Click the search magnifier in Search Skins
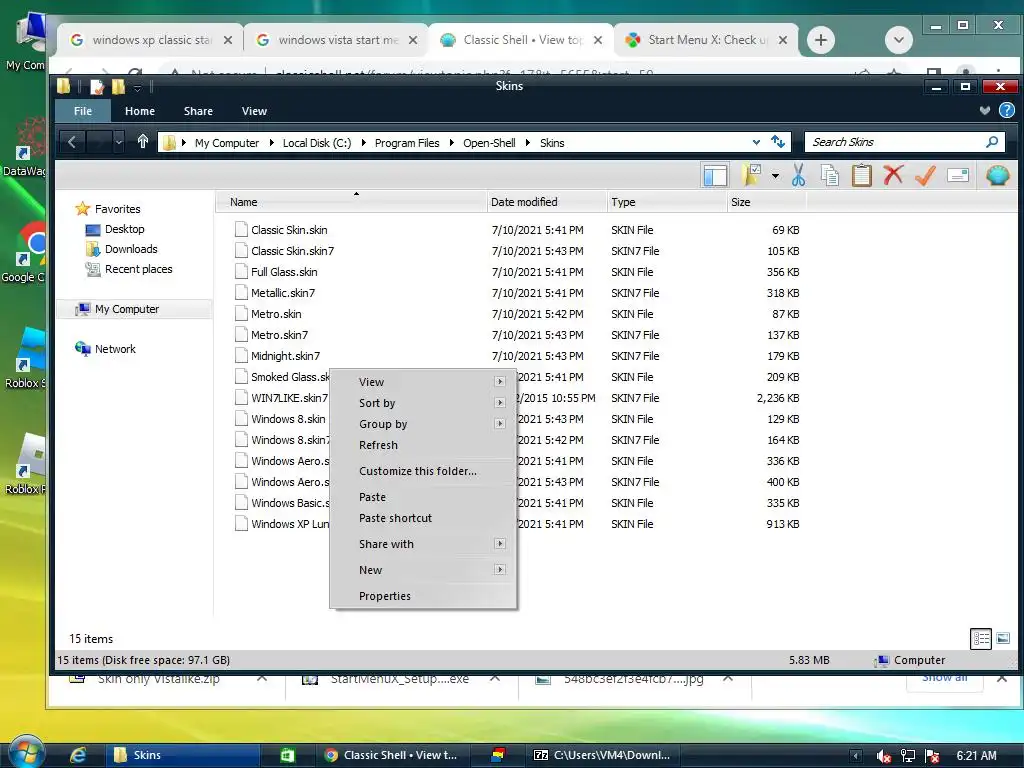Screen dimensions: 1024x768 coord(992,142)
